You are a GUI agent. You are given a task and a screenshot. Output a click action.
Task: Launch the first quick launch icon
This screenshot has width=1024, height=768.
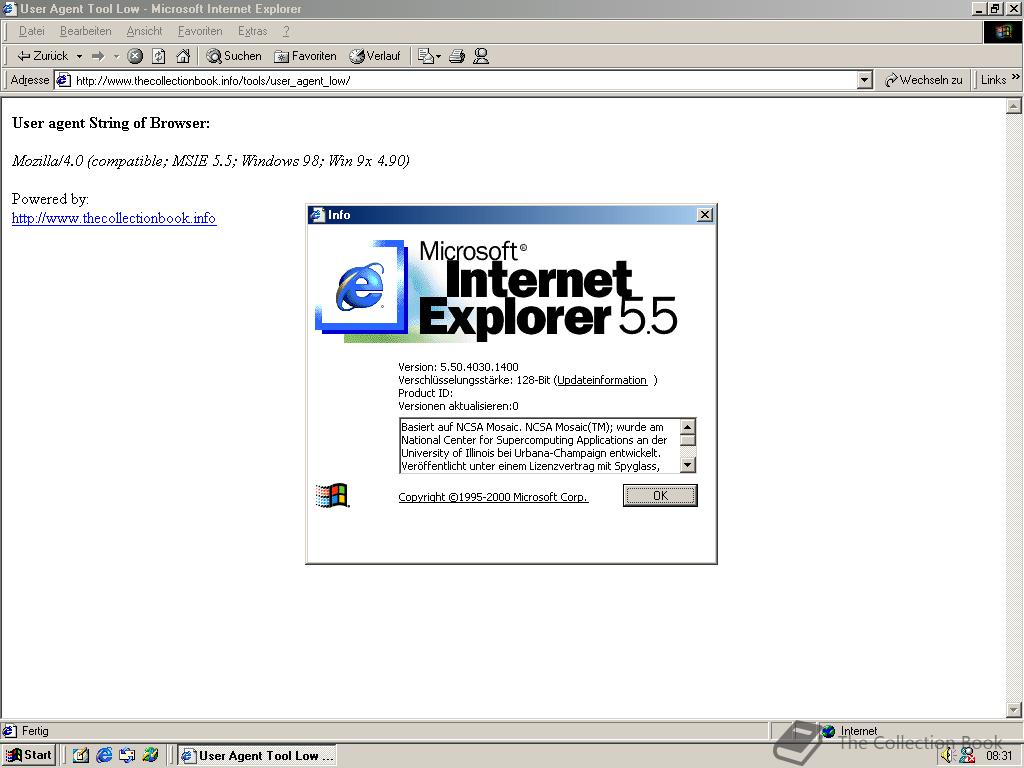81,756
